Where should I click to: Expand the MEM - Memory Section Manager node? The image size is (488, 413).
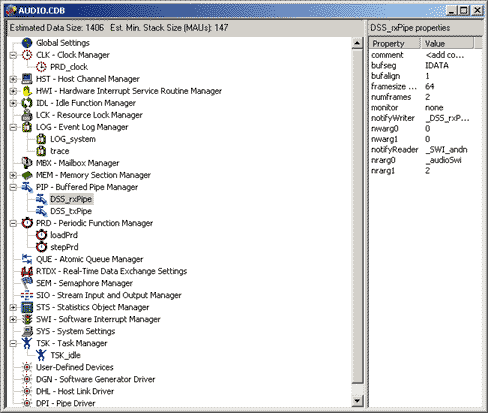(13, 175)
